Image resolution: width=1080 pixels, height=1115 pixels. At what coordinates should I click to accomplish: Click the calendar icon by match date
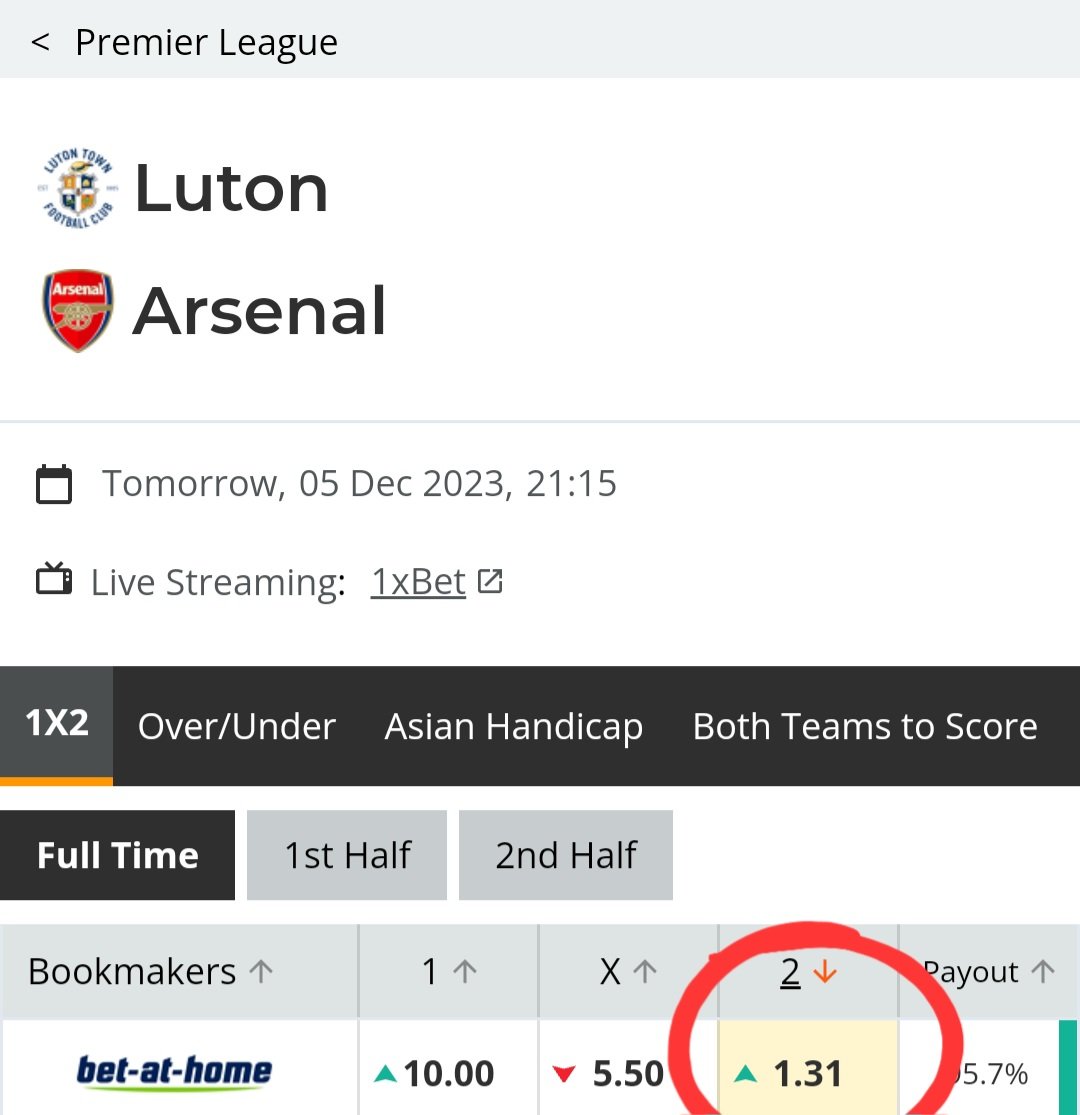point(54,484)
